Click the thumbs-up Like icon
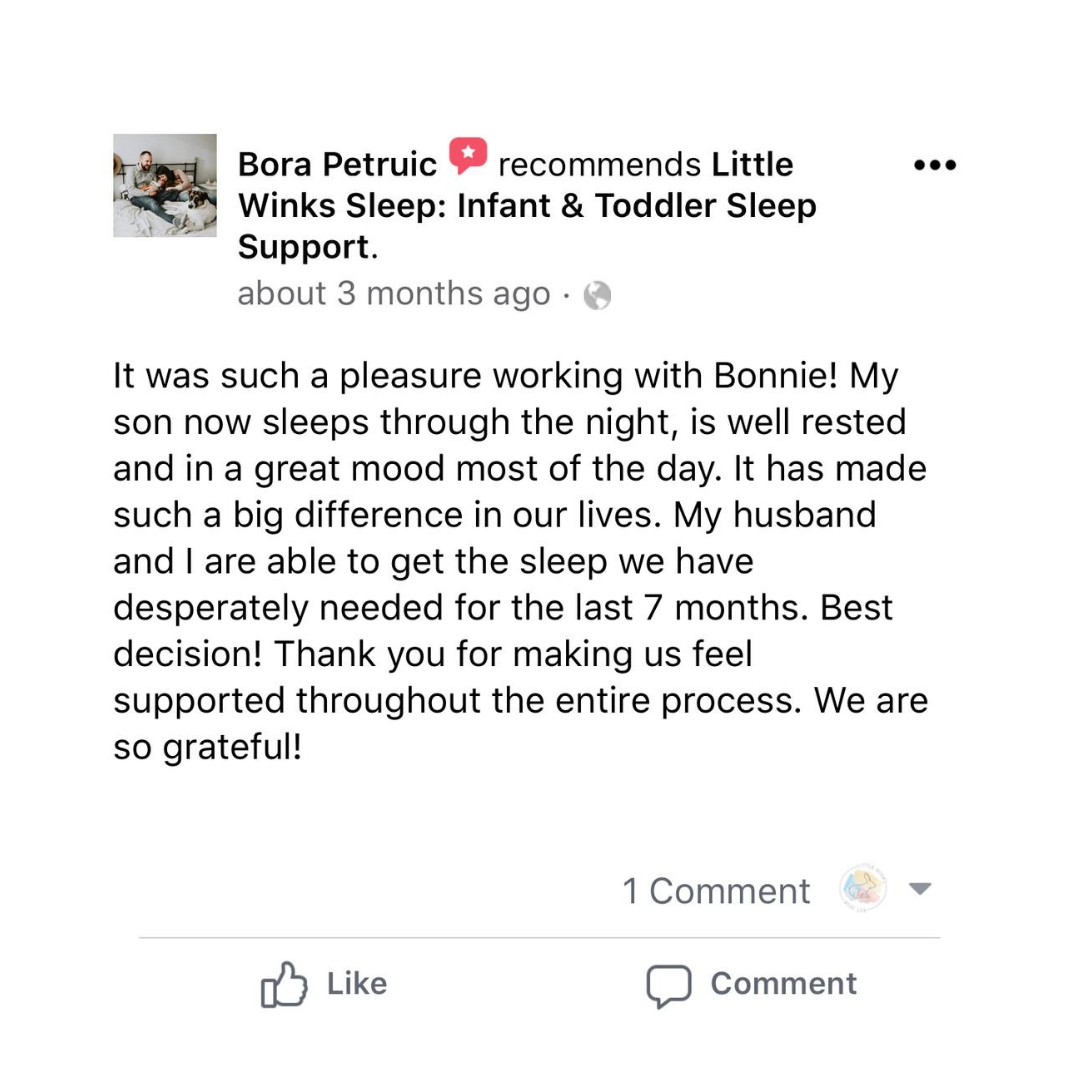1080x1080 pixels. [283, 984]
